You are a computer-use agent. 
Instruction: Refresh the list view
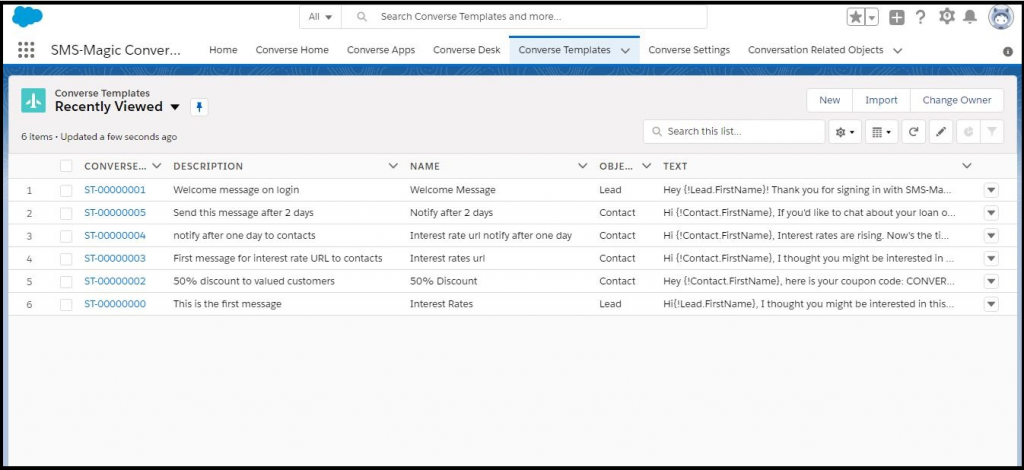pyautogui.click(x=914, y=132)
